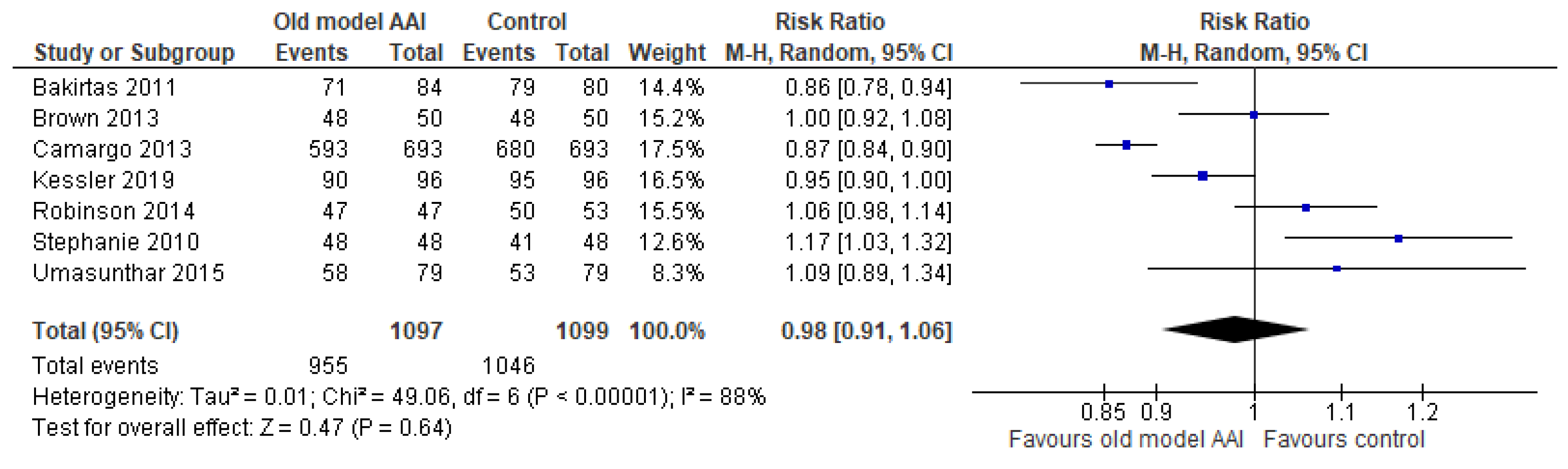The image size is (1568, 469).
Task: Click the blue square marker for Umasunthar 2015
Action: [x=1336, y=269]
